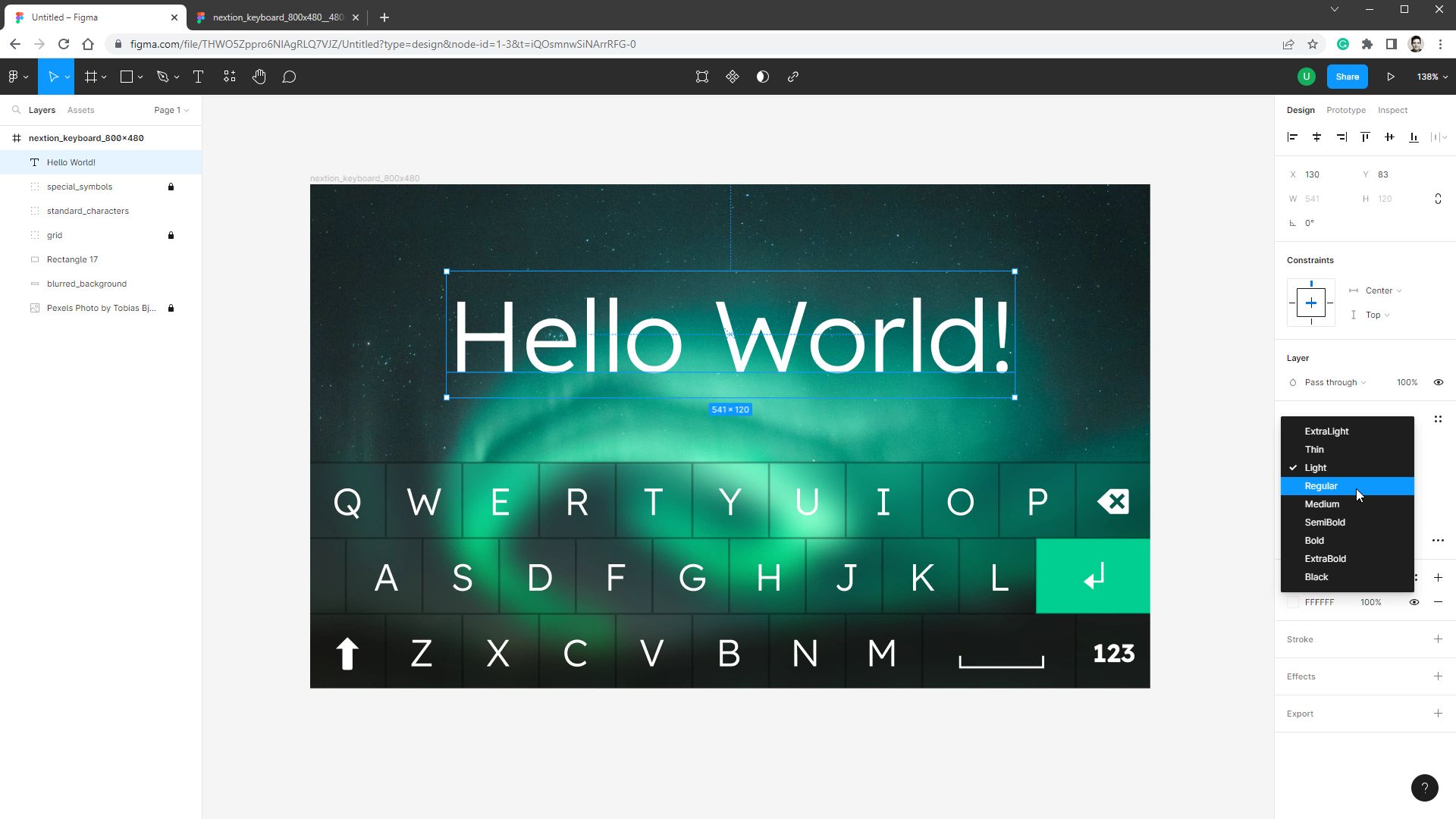Open the Pass through blend mode dropdown
Screen dimensions: 1456x819
(x=1331, y=382)
